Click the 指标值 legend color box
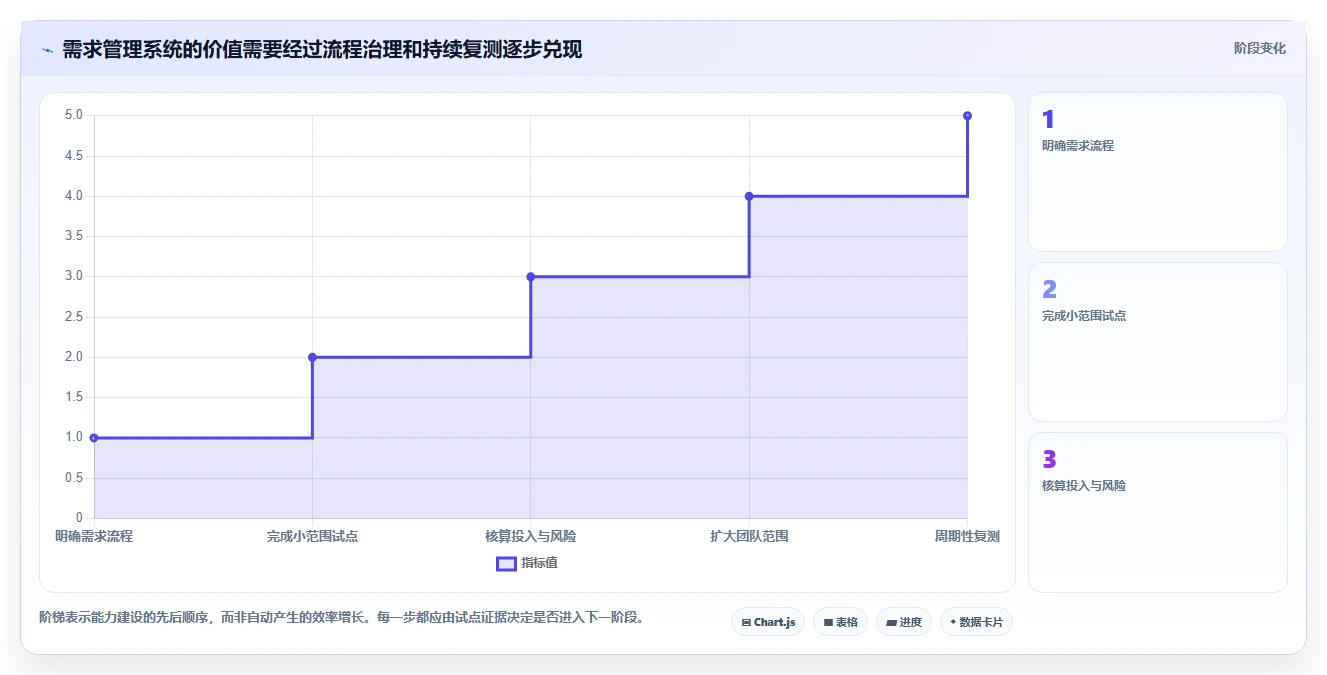Viewport: 1327px width, 675px height. (506, 563)
